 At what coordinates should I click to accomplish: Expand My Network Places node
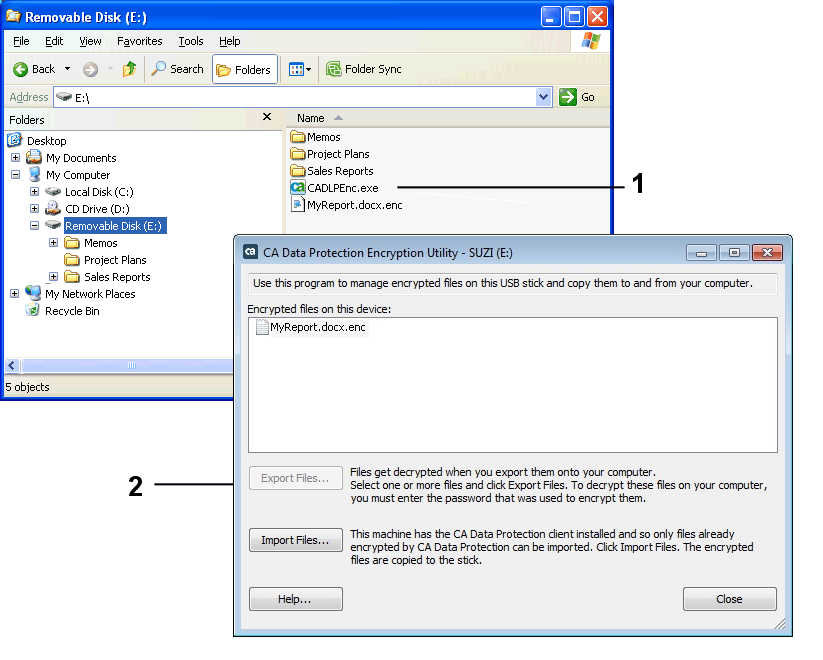coord(14,294)
